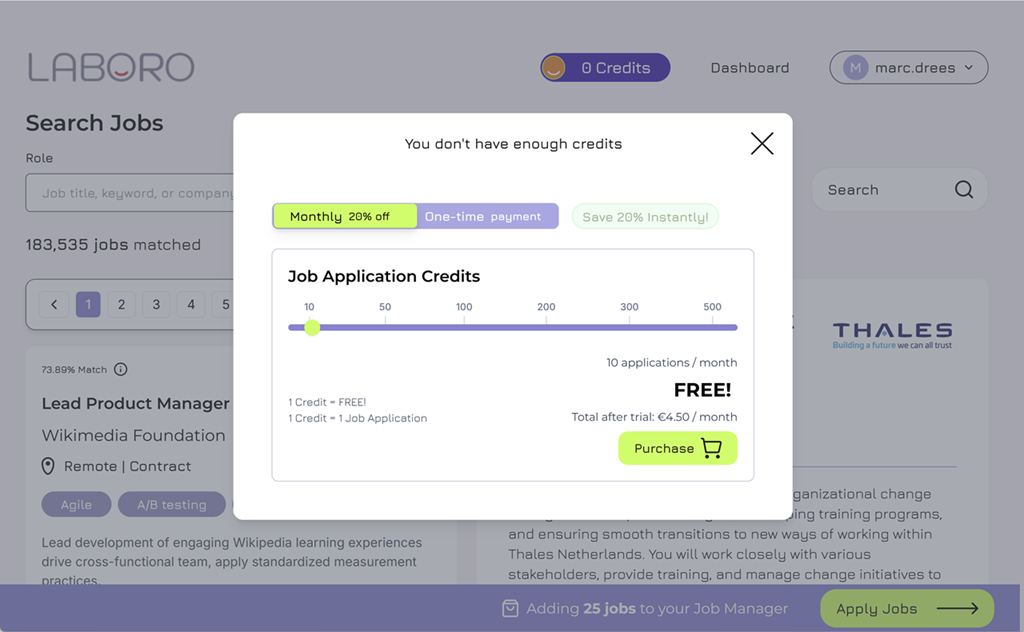Click the location pin icon
1024x632 pixels.
pyautogui.click(x=48, y=467)
